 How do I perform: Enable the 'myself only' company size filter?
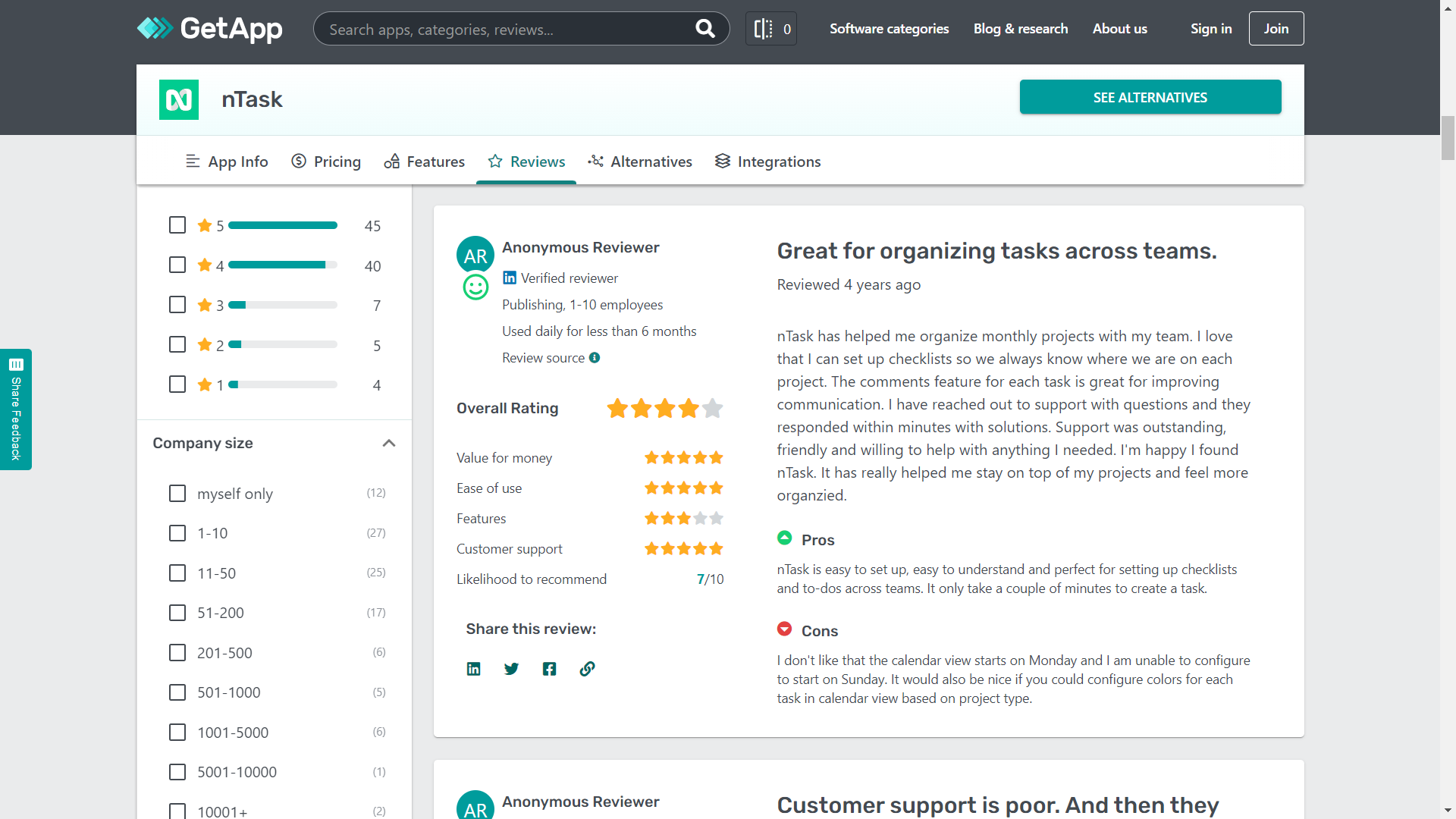(177, 494)
